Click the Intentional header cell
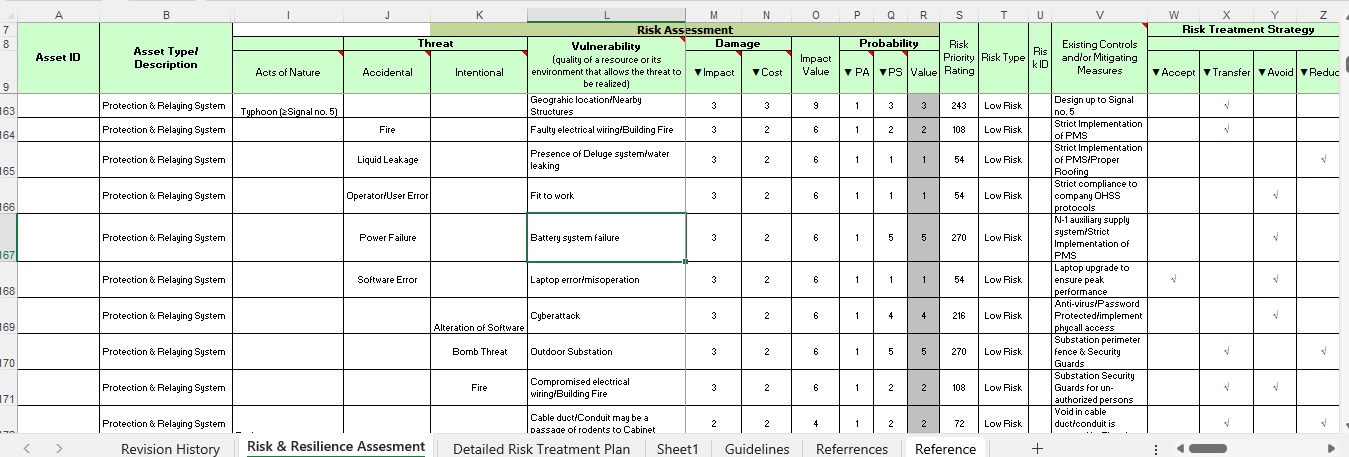Image resolution: width=1349 pixels, height=457 pixels. coord(479,73)
